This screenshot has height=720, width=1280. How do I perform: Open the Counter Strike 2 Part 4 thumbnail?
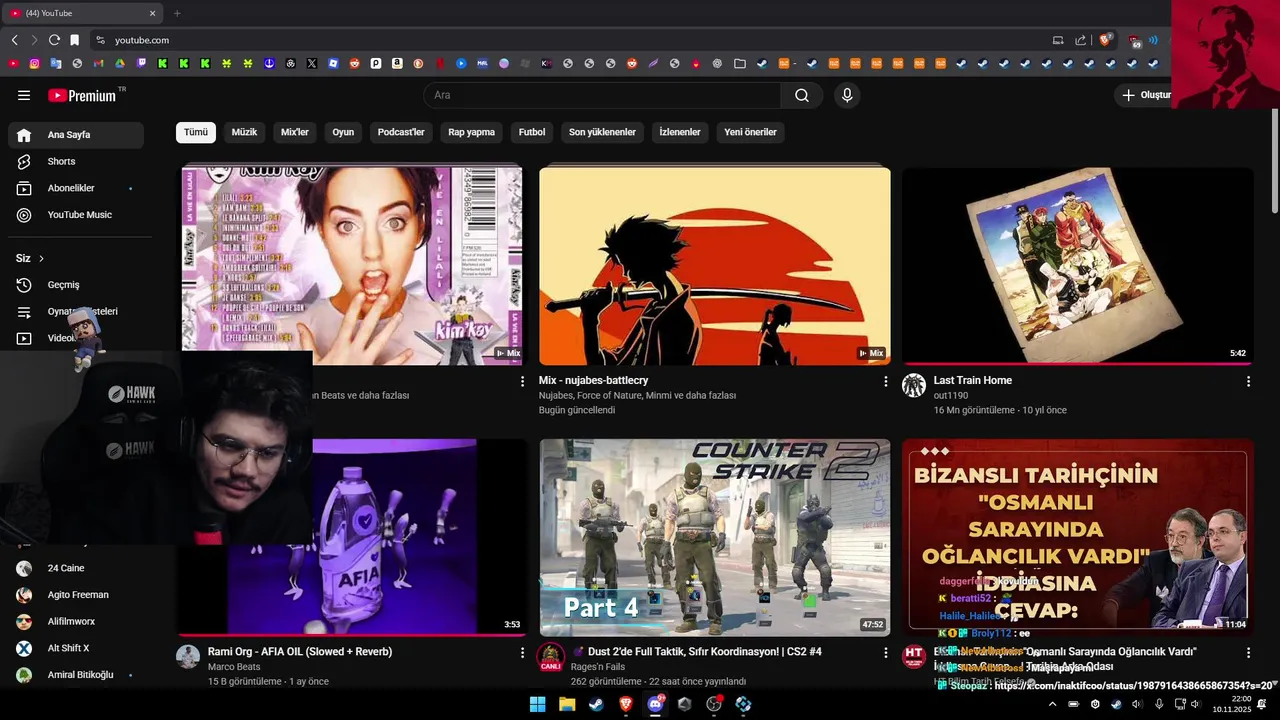click(x=714, y=537)
